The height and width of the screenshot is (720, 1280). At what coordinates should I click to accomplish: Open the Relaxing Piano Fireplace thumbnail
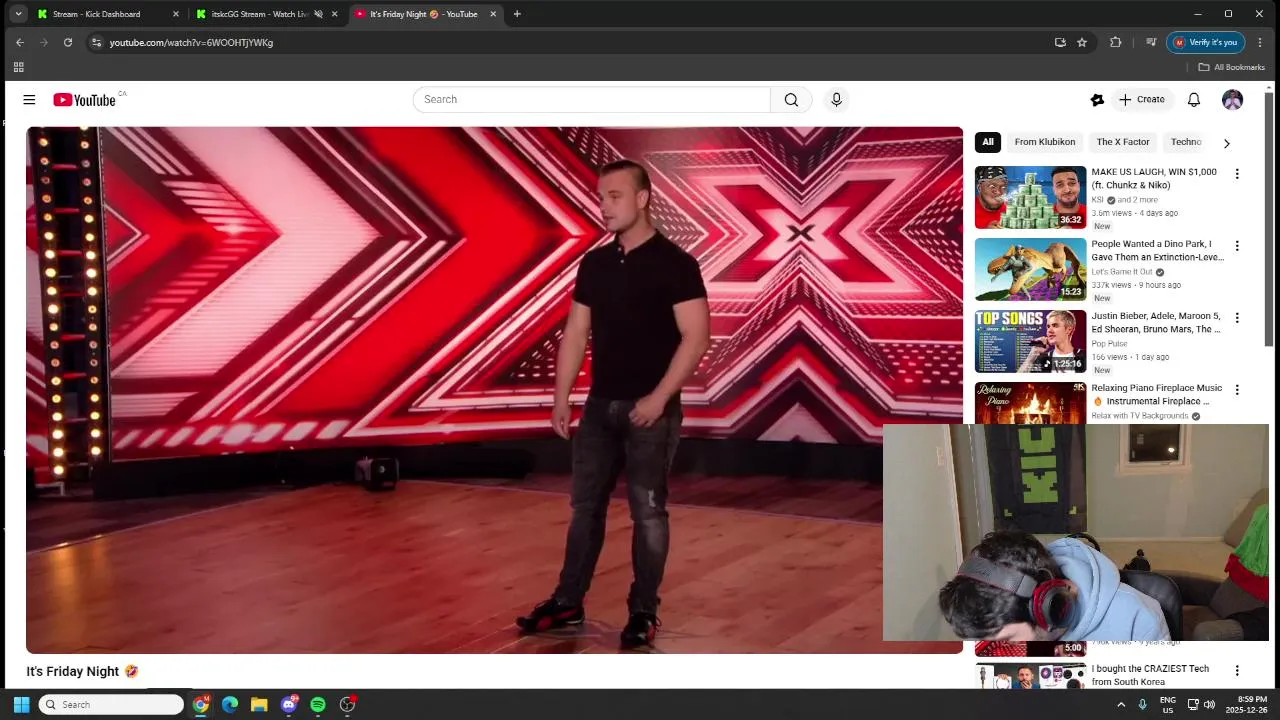[1030, 403]
